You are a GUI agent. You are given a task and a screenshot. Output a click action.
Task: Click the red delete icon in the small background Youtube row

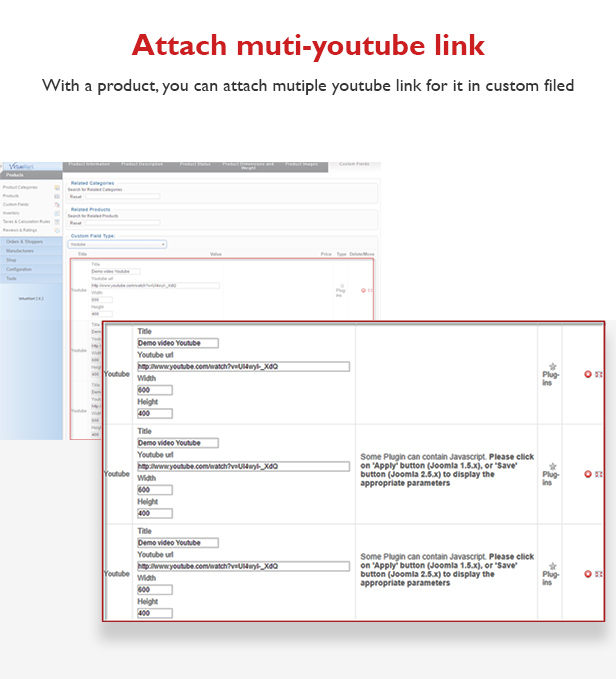[363, 290]
